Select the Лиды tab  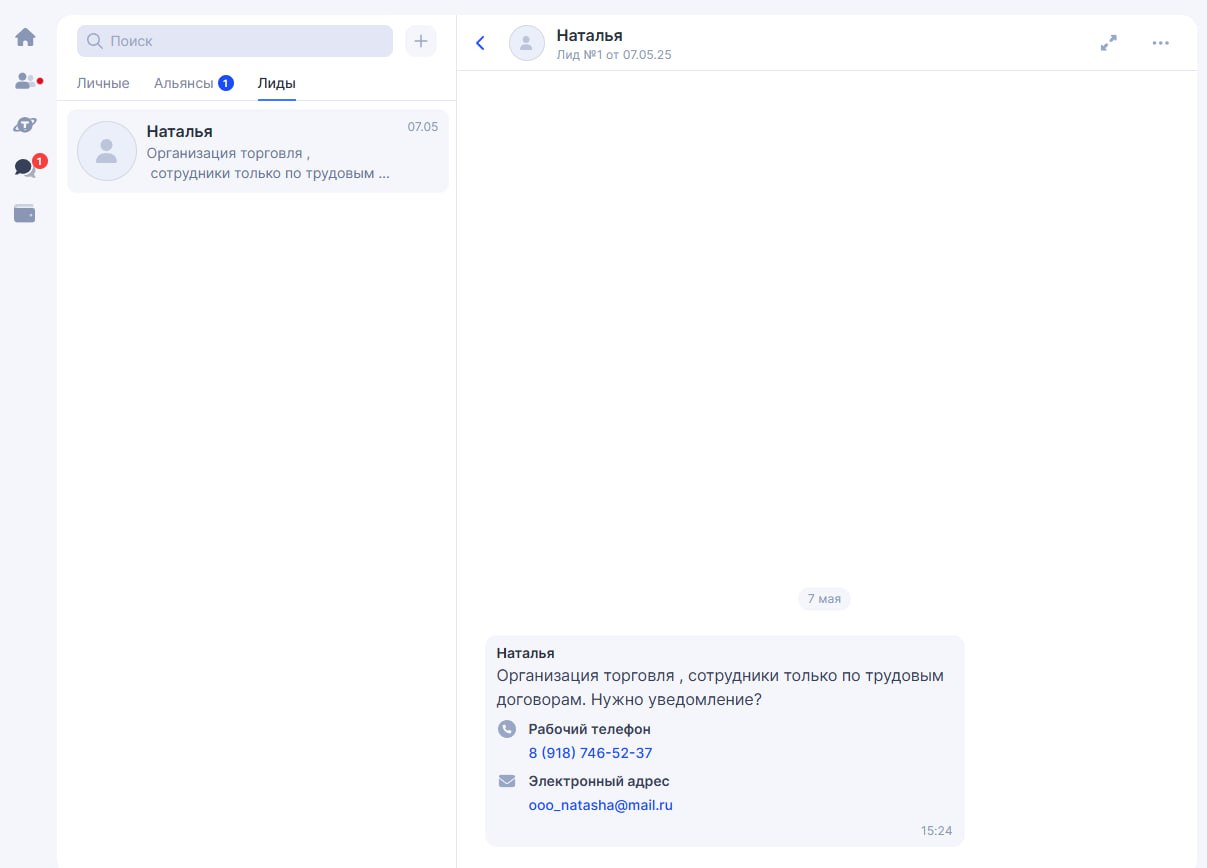276,83
